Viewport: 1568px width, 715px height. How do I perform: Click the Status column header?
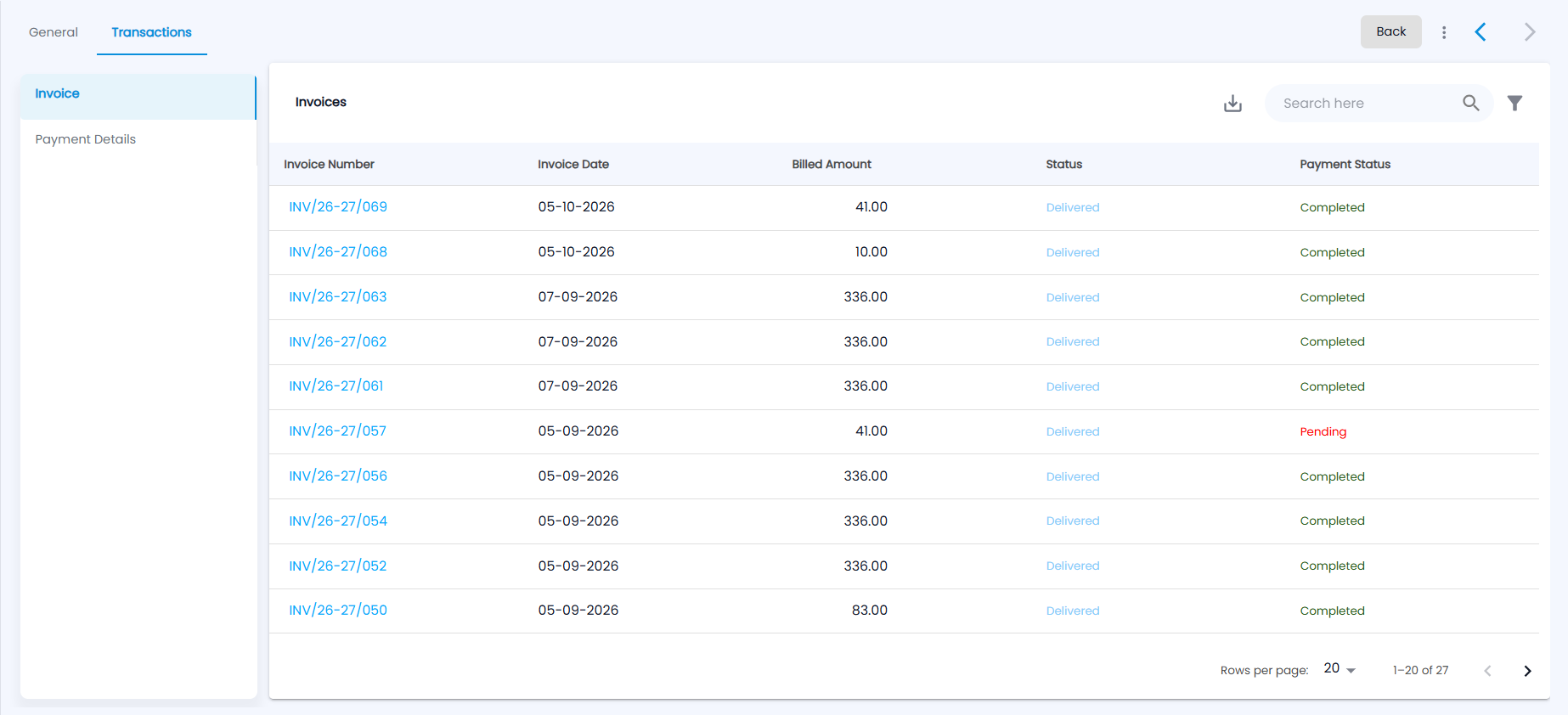pos(1064,165)
